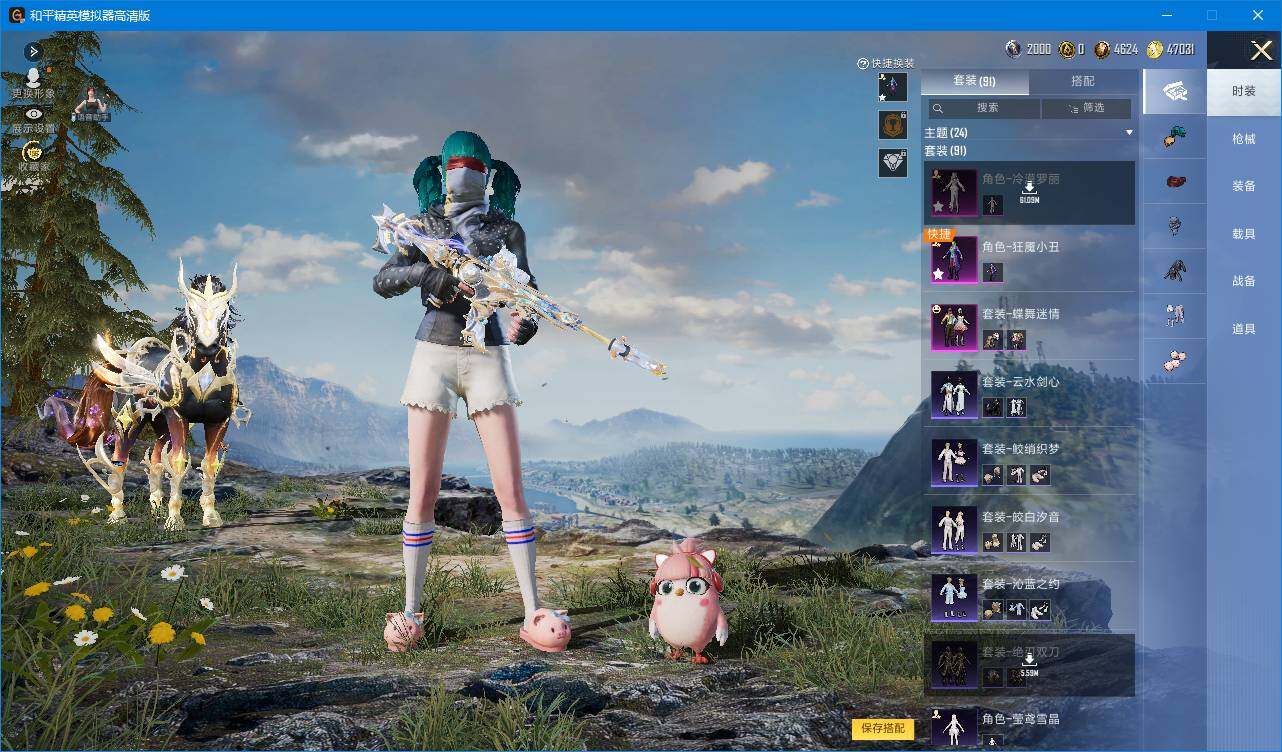
Task: Open the red mask category icon
Action: point(1175,183)
